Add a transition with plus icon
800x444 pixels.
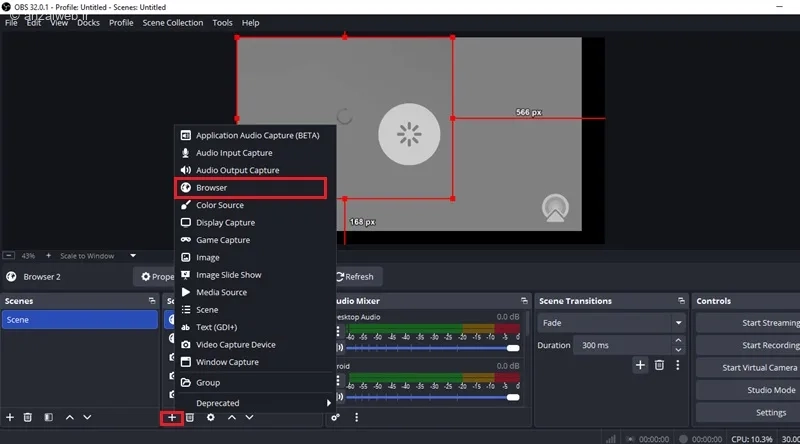640,365
